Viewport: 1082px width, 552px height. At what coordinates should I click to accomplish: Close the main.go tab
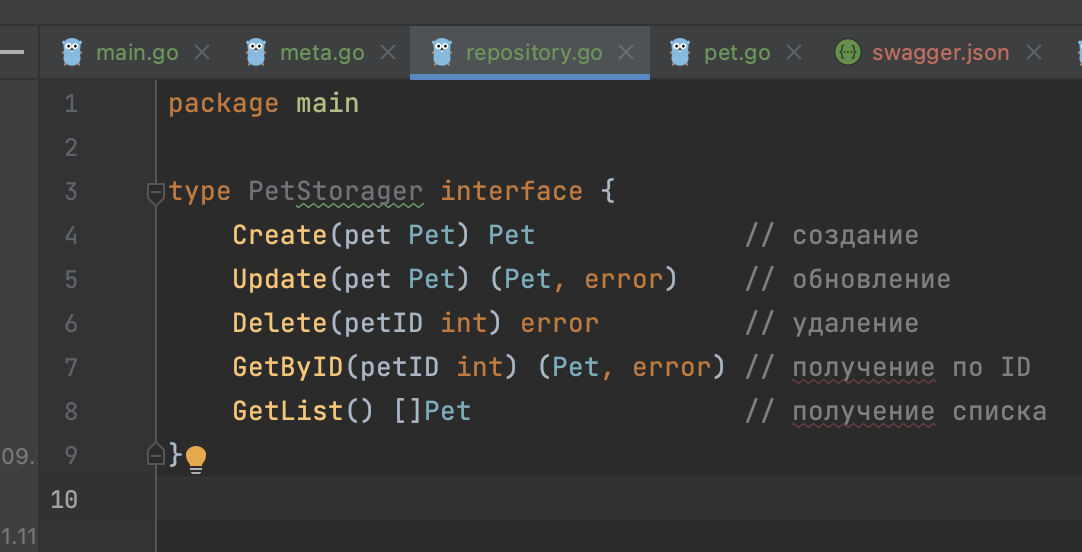pos(202,53)
